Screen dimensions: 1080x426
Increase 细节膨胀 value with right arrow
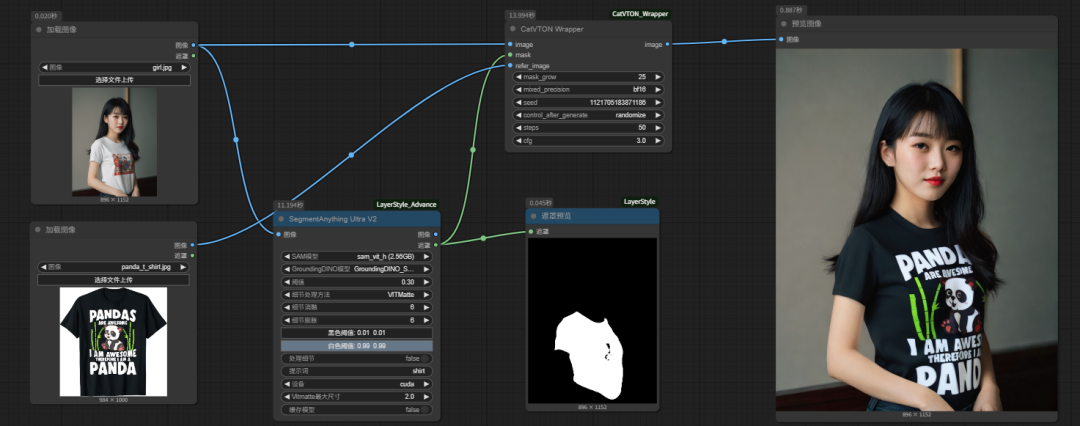427,320
